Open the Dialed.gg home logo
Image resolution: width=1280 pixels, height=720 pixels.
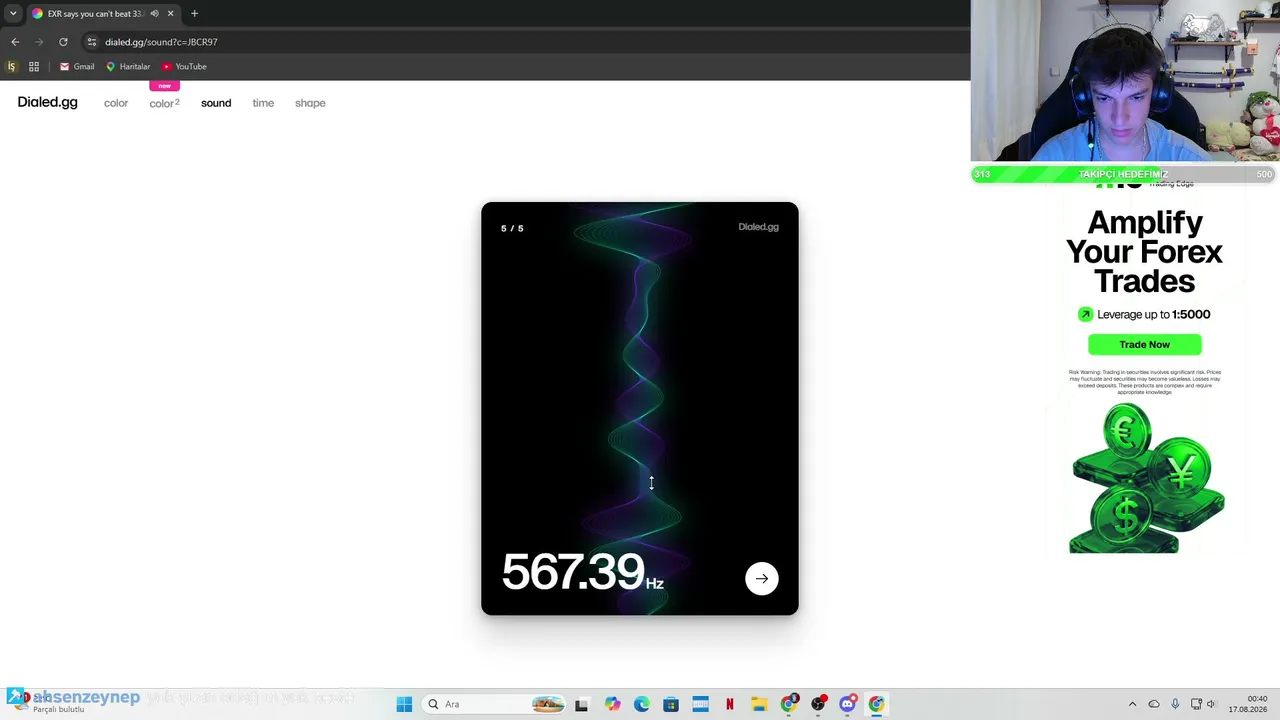pos(47,102)
